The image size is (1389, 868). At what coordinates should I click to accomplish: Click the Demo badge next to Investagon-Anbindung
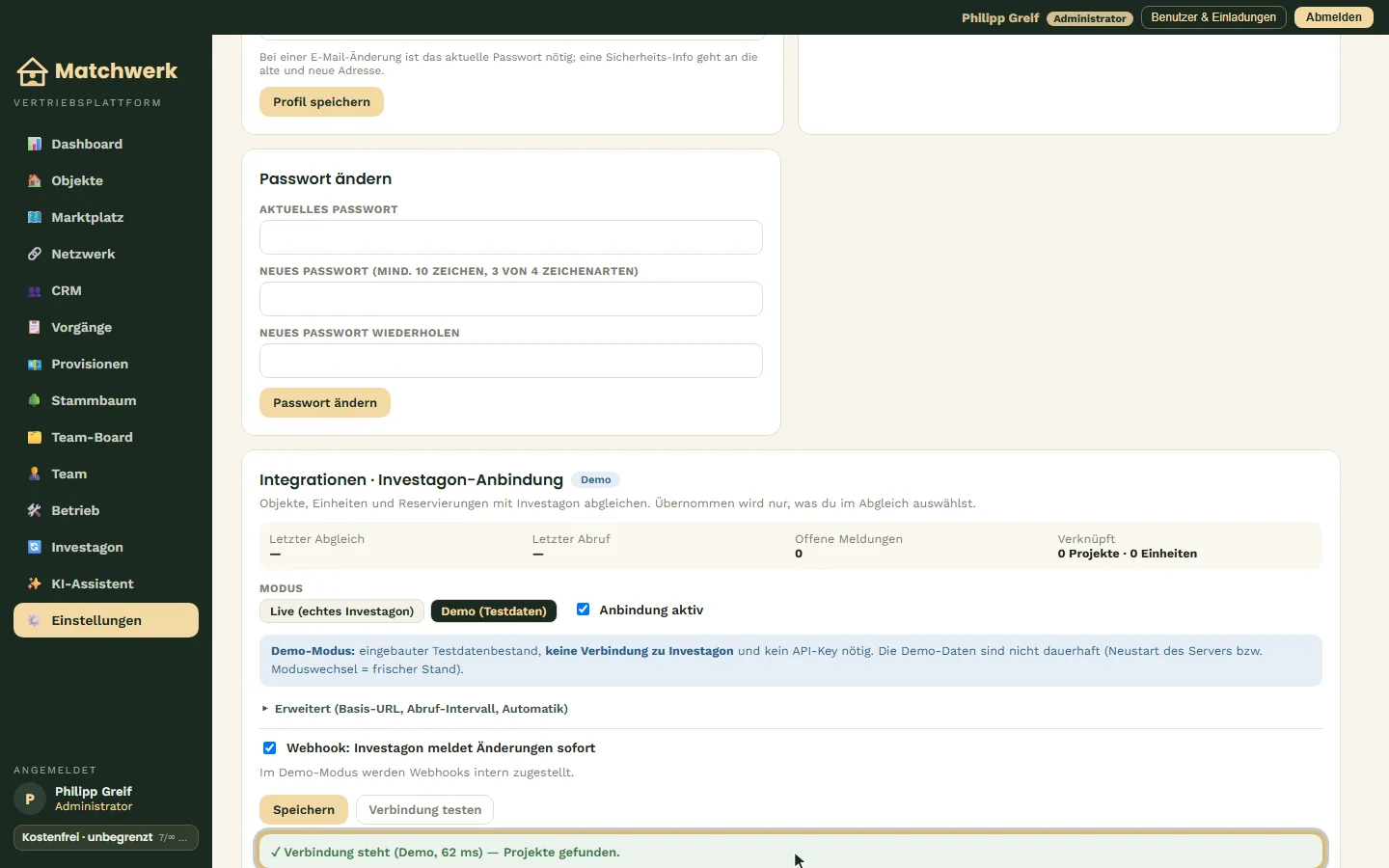tap(596, 479)
